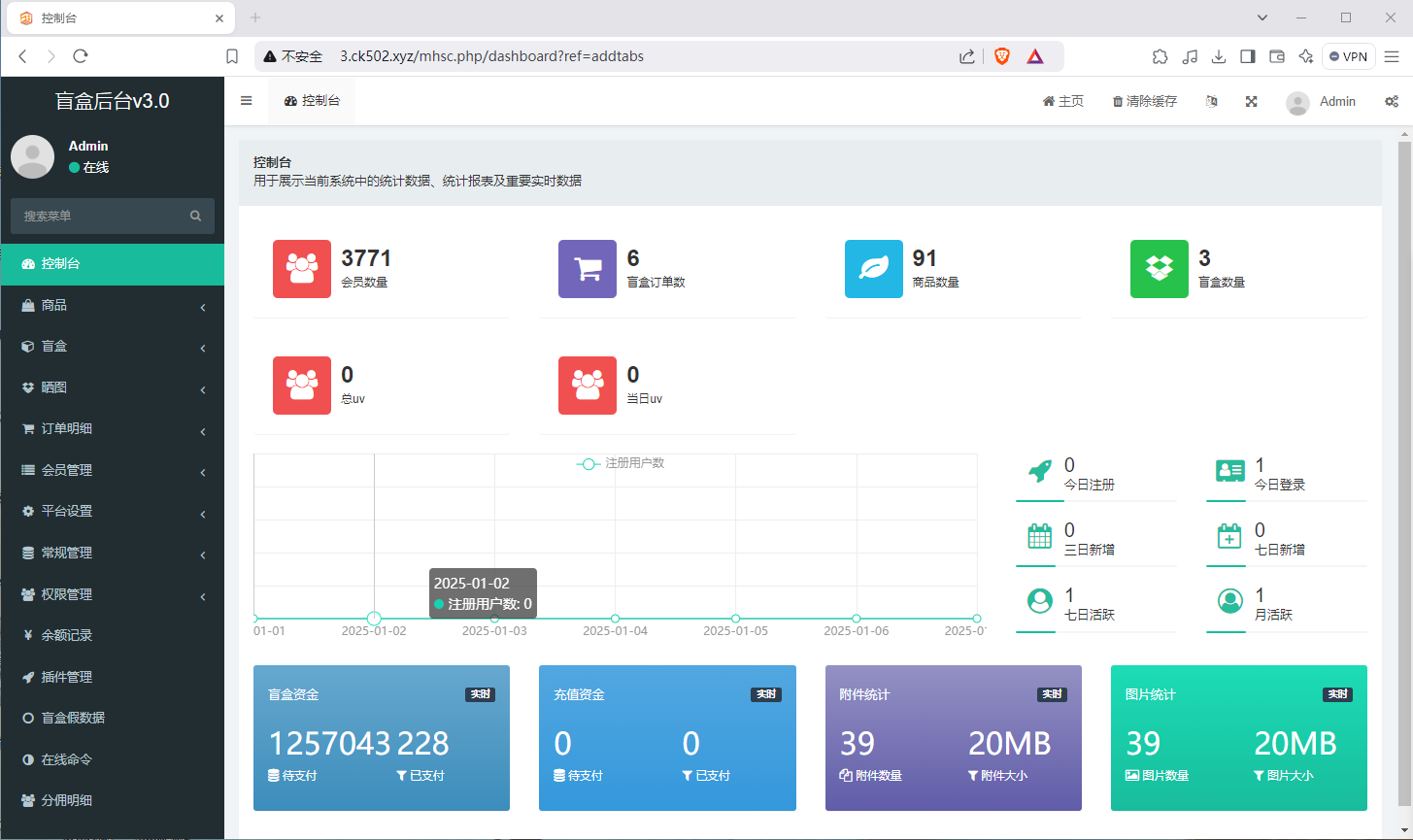The image size is (1413, 840).
Task: Open 分佣明细 in the sidebar
Action: [x=112, y=801]
